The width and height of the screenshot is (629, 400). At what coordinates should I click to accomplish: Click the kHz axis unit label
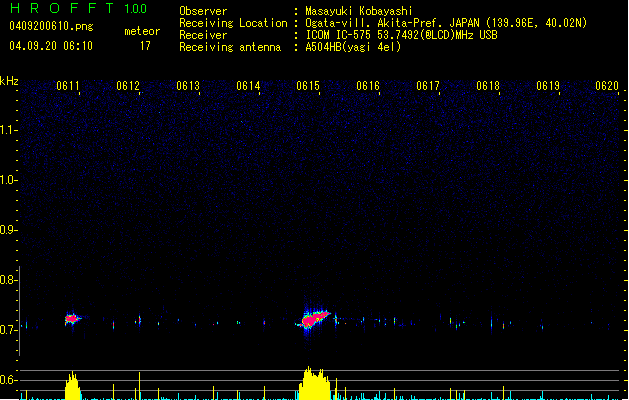9,81
